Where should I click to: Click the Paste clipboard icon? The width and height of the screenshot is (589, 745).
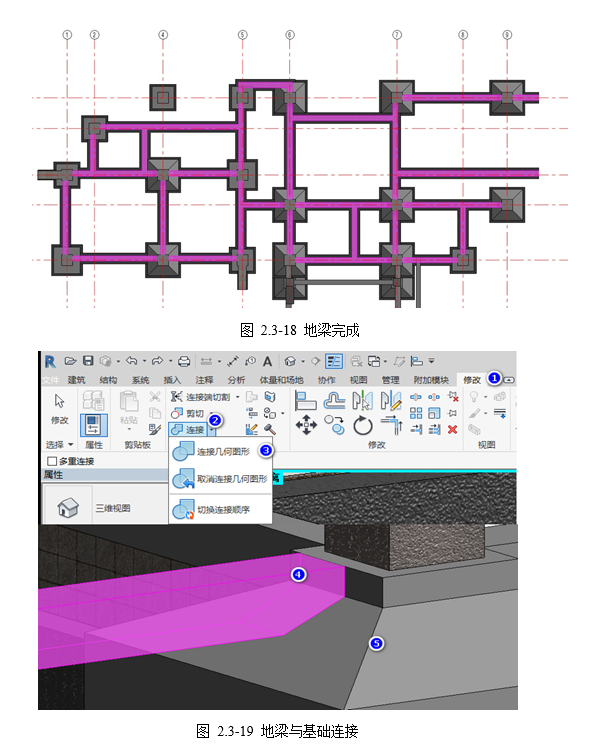(128, 401)
